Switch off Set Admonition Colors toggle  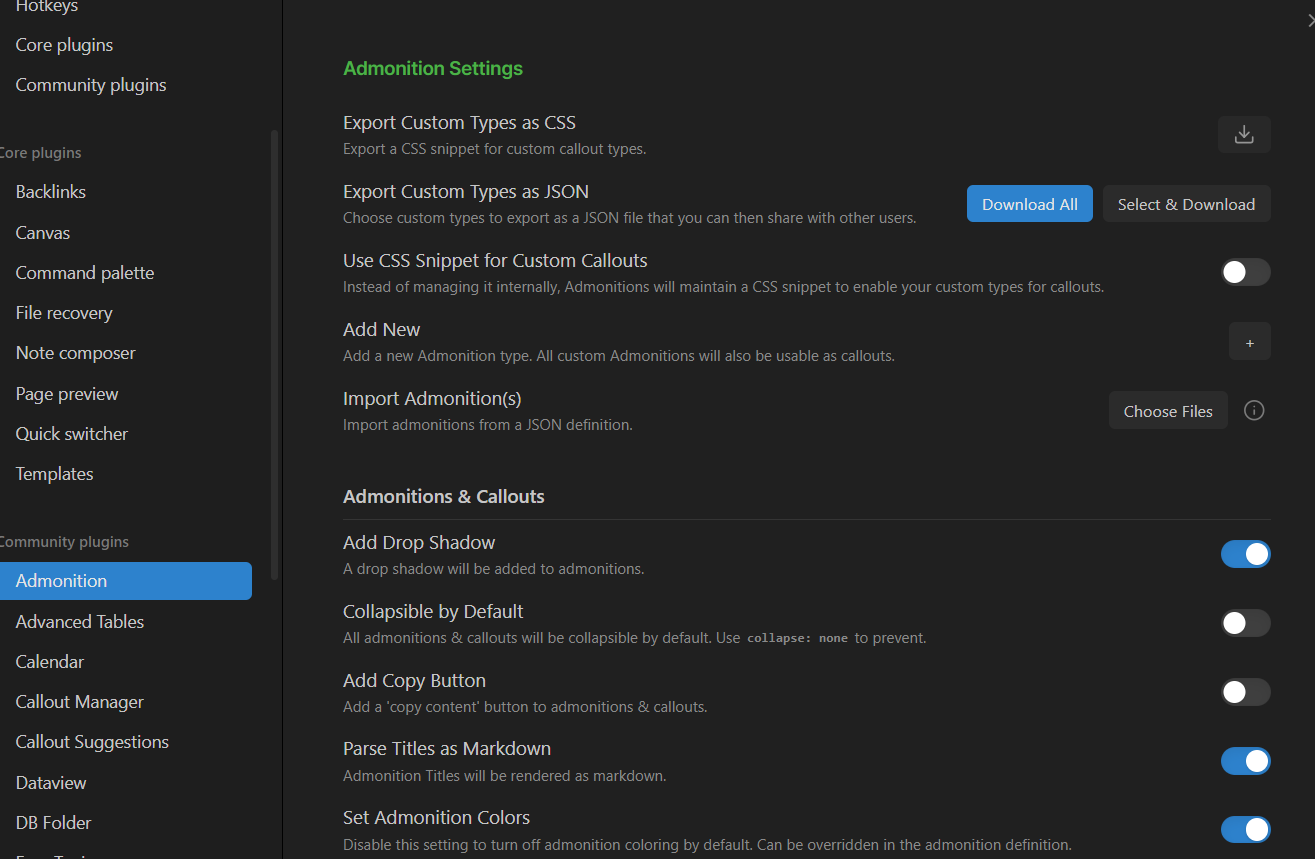[x=1245, y=829]
